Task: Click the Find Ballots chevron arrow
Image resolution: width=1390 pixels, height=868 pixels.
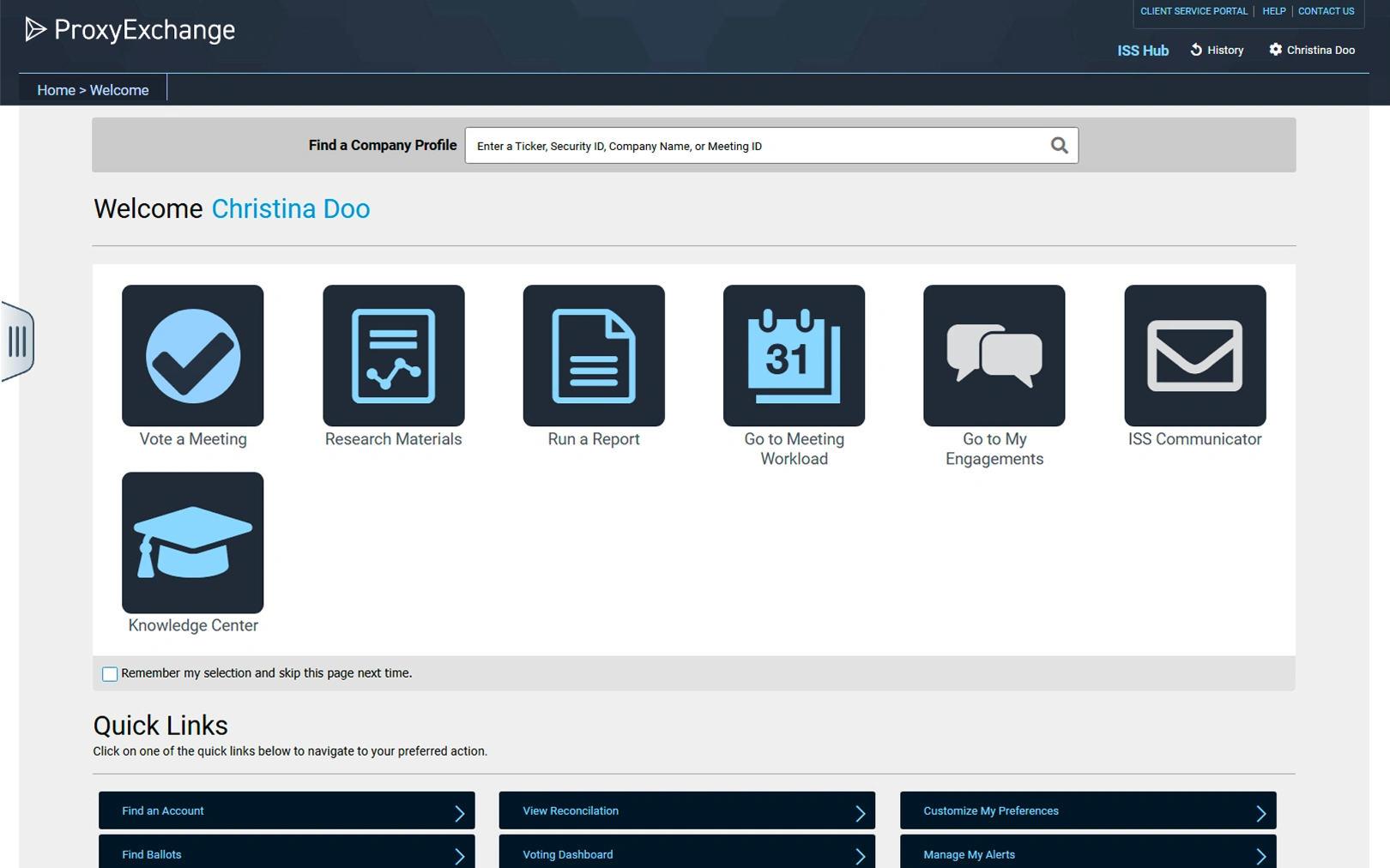Action: pos(460,856)
